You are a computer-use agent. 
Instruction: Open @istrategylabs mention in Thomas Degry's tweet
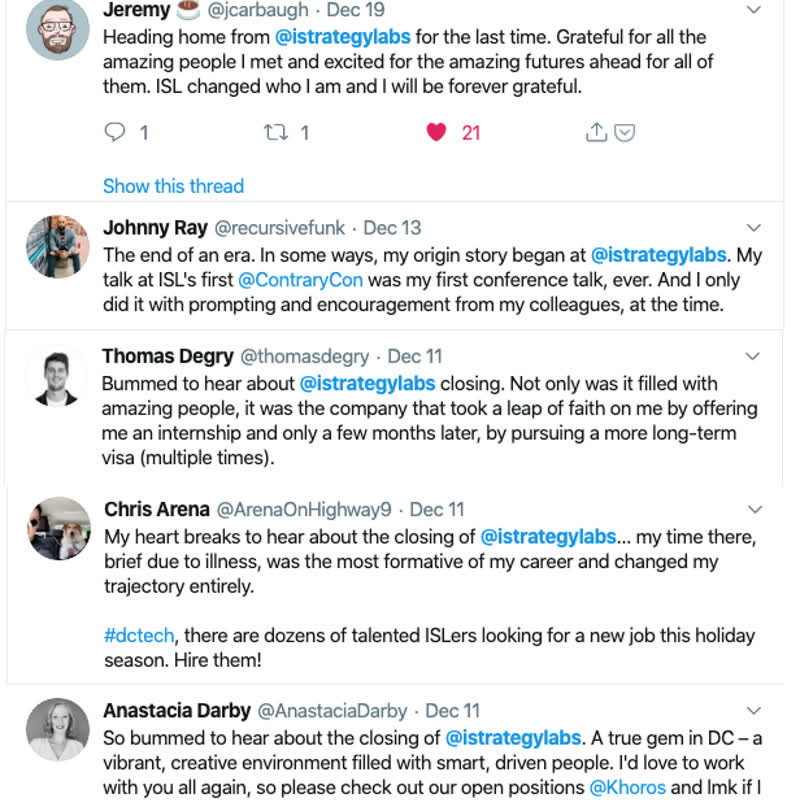click(367, 383)
